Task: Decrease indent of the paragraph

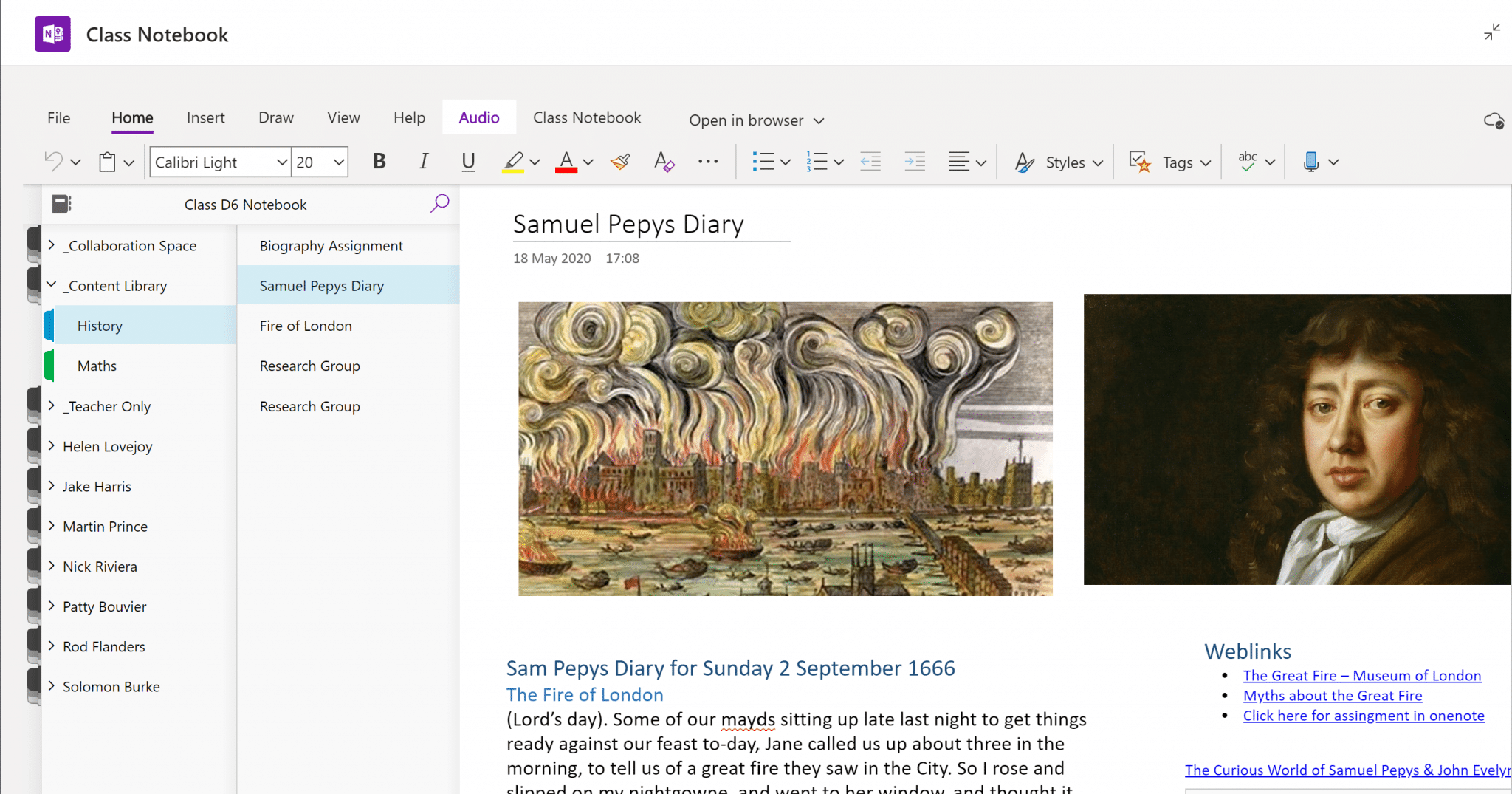Action: point(870,161)
